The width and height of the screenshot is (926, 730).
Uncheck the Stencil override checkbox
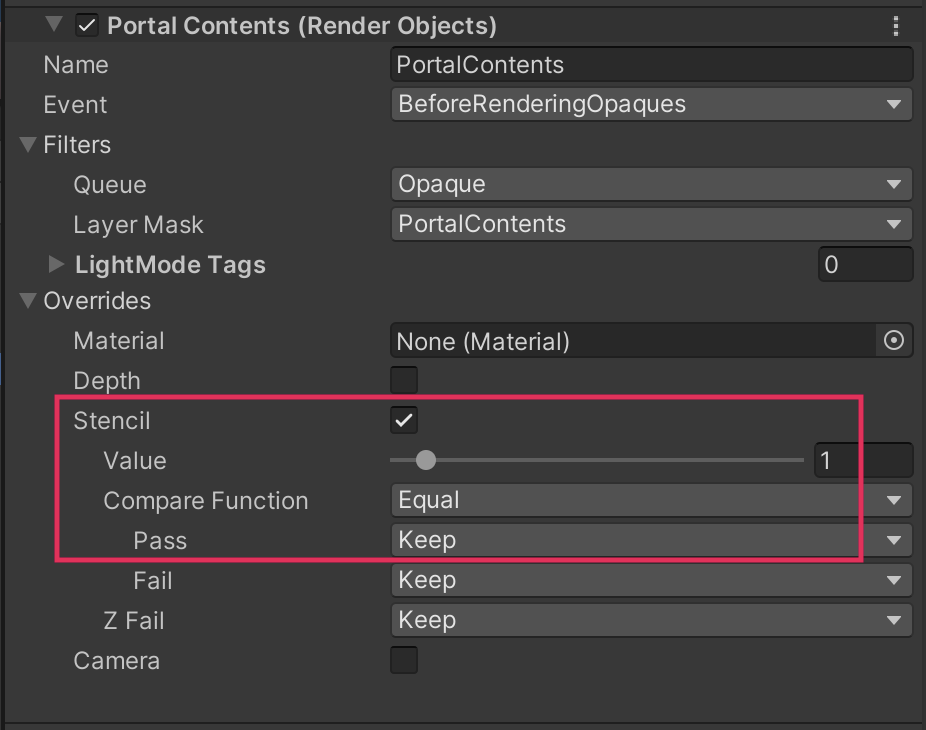point(404,421)
